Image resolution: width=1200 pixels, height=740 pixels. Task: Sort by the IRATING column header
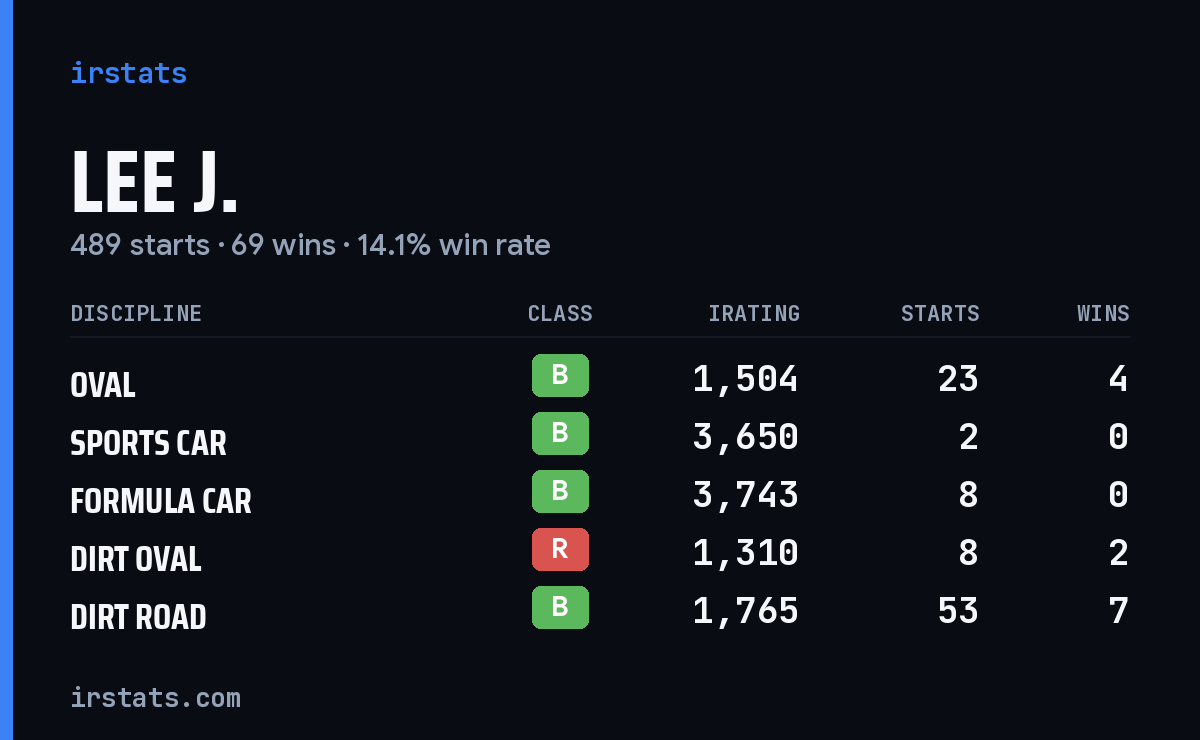click(754, 314)
